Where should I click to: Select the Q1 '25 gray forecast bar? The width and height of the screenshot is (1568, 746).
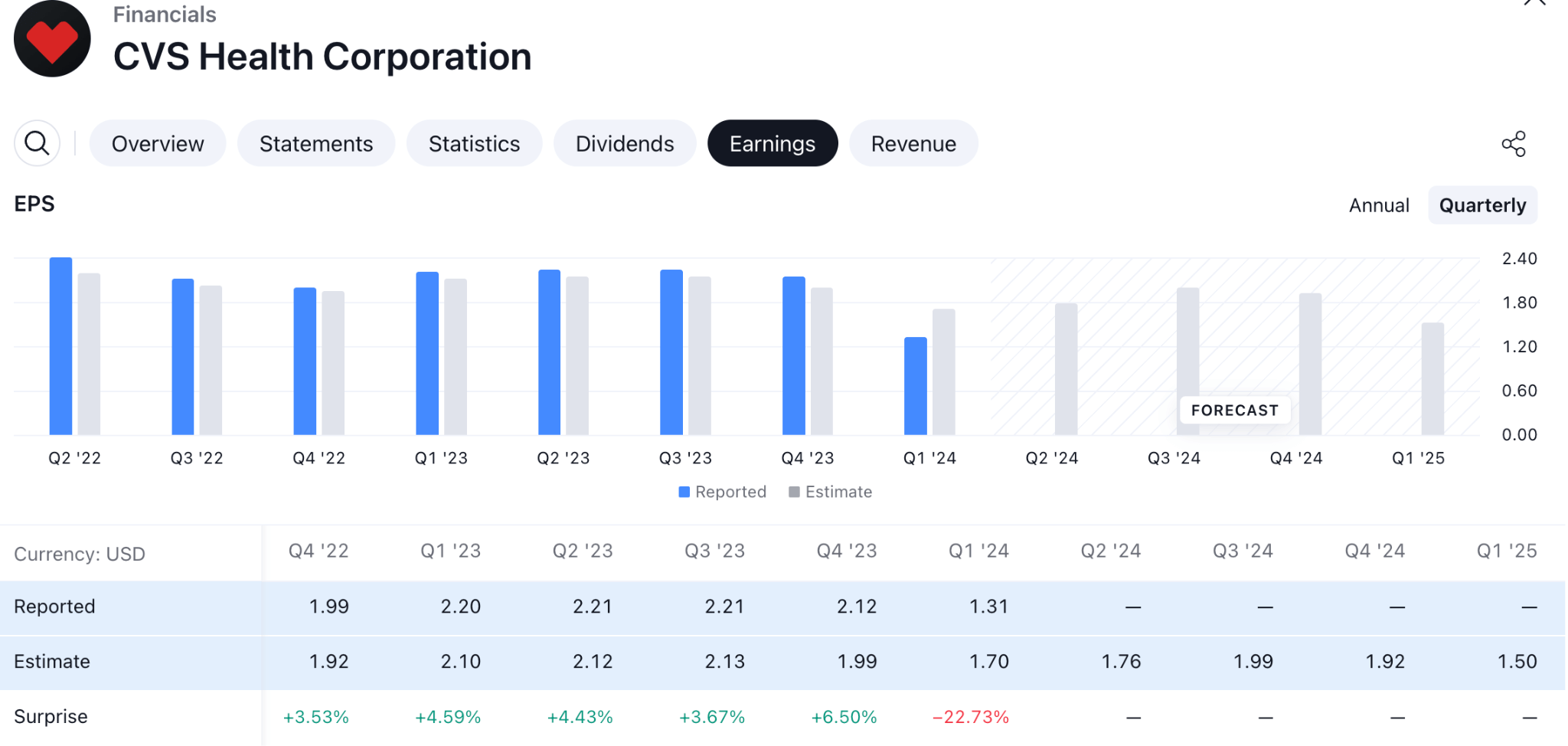(x=1432, y=378)
